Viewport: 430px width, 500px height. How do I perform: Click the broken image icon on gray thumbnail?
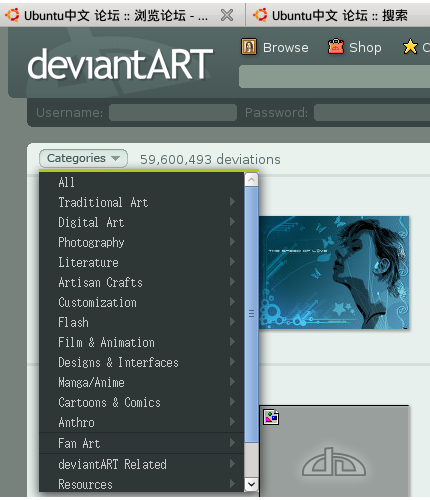(271, 417)
